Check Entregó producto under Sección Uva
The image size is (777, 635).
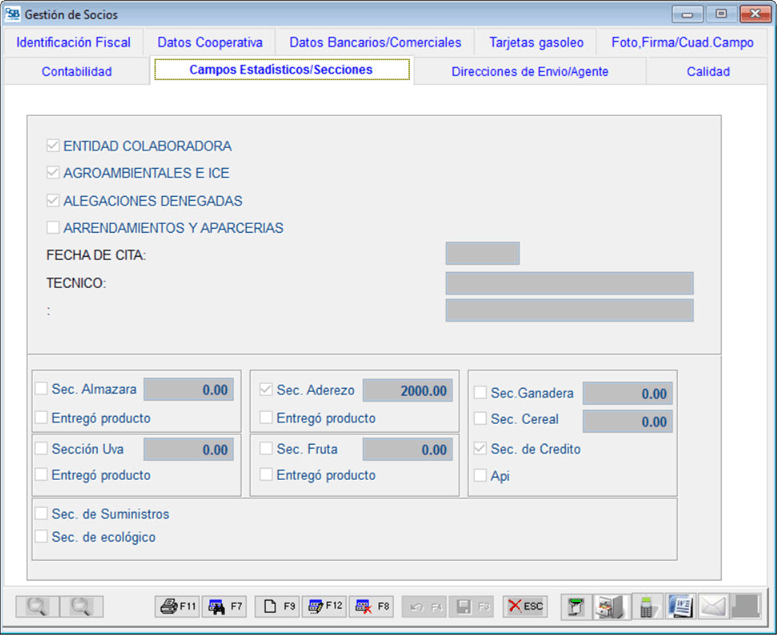[x=42, y=475]
